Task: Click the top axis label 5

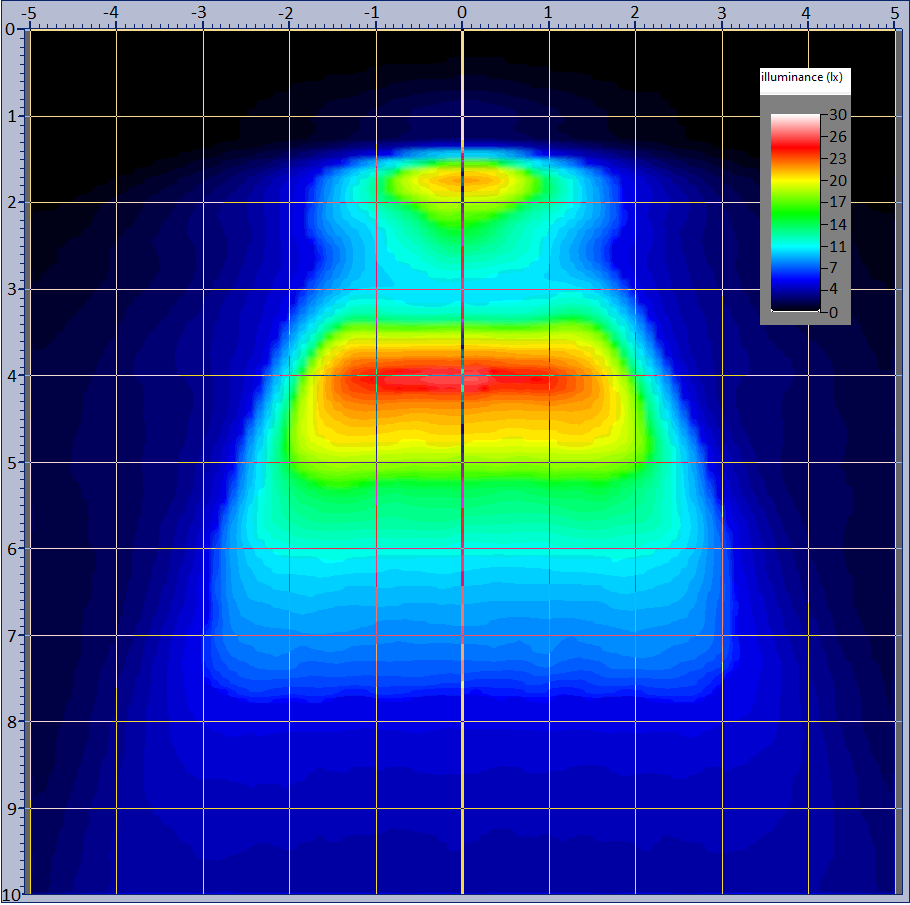Action: tap(894, 13)
